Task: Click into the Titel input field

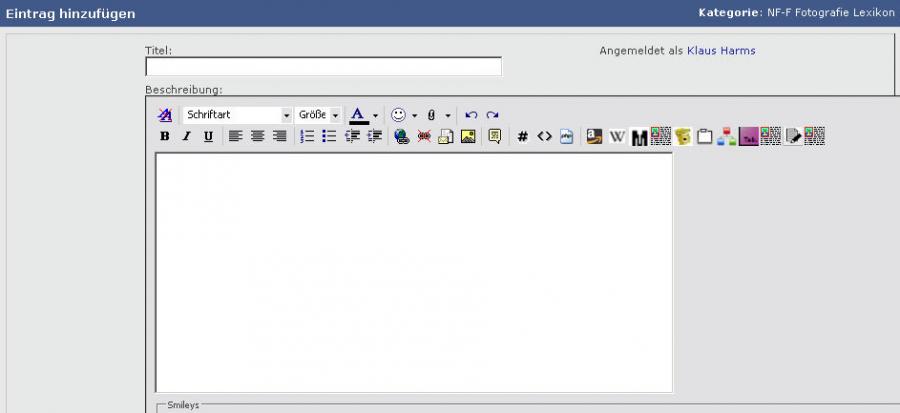Action: click(x=324, y=67)
